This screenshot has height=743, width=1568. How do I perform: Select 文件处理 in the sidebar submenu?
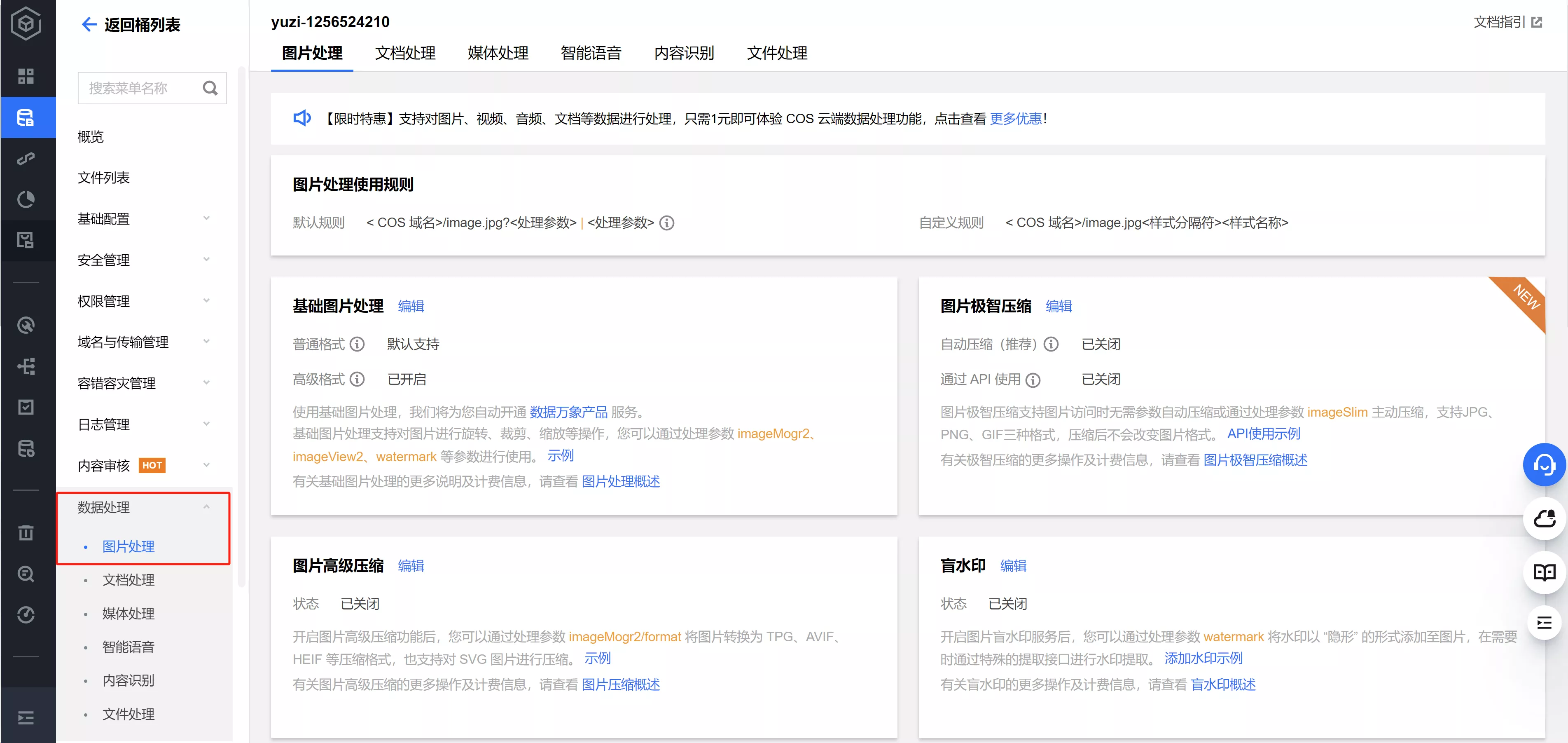click(x=129, y=714)
